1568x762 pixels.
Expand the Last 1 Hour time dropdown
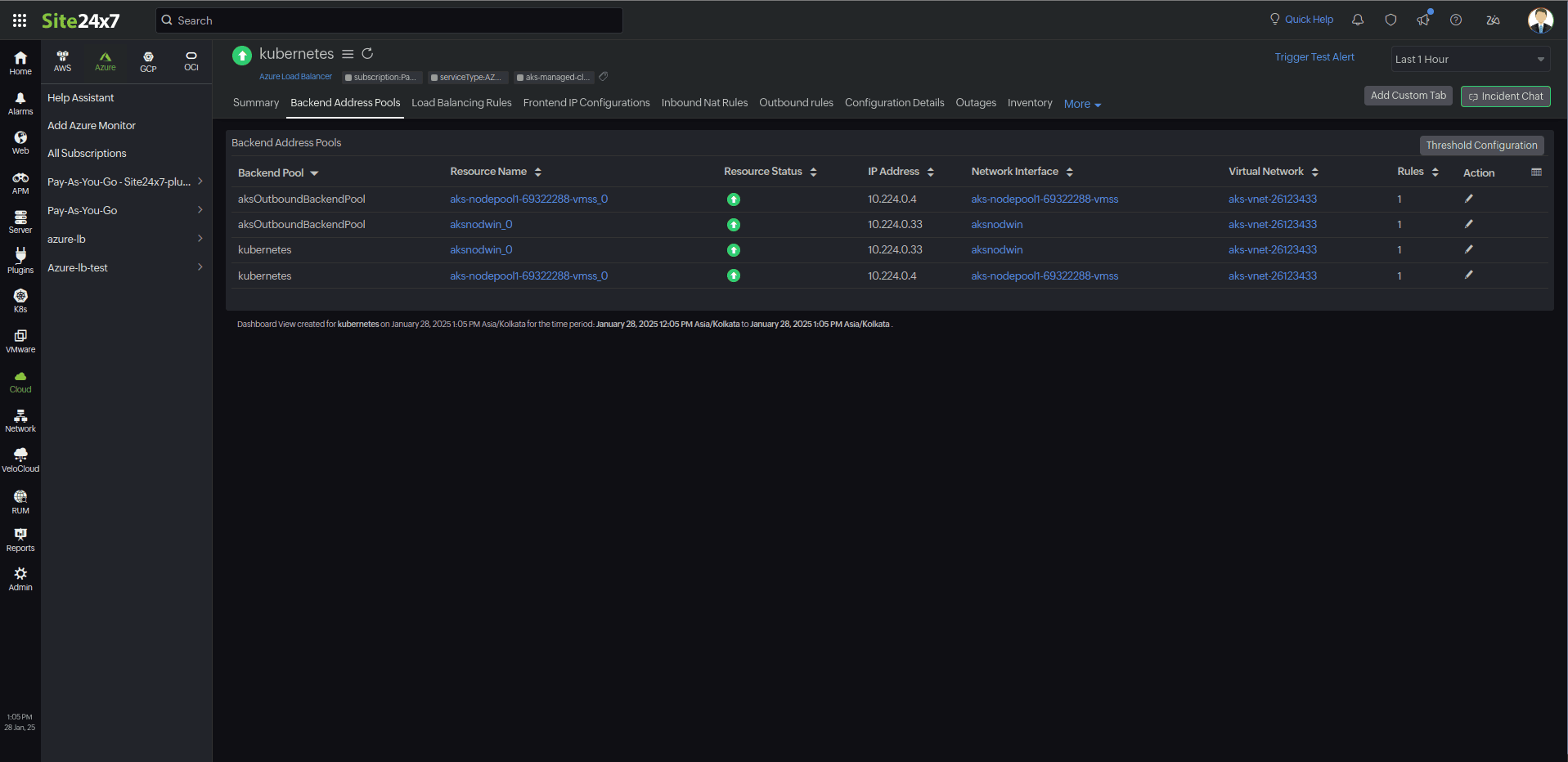(x=1469, y=59)
